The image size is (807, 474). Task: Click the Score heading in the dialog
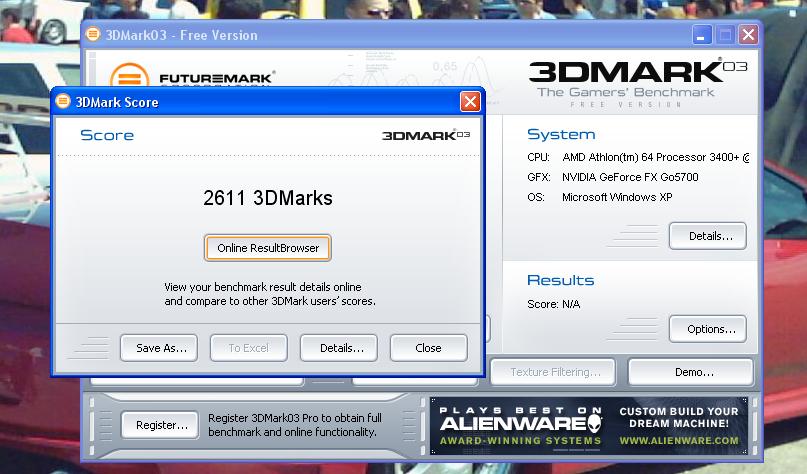(107, 135)
